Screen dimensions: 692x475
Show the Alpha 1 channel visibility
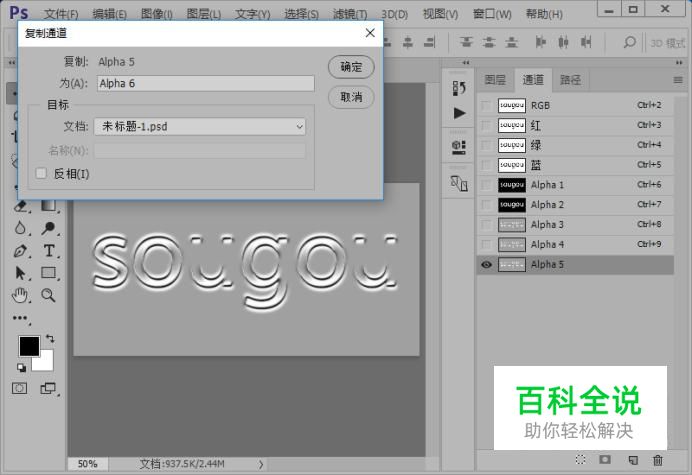pyautogui.click(x=486, y=185)
